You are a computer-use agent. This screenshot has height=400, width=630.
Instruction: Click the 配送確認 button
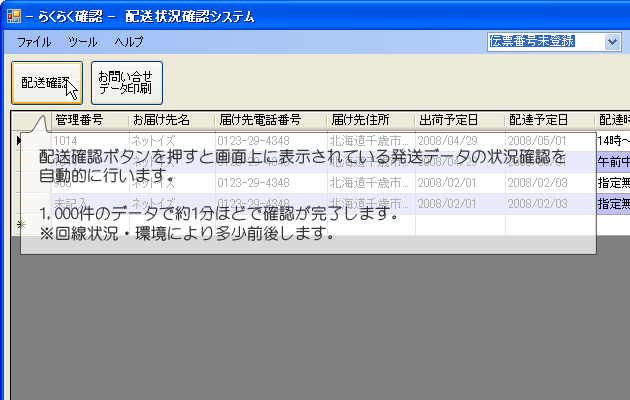point(47,83)
